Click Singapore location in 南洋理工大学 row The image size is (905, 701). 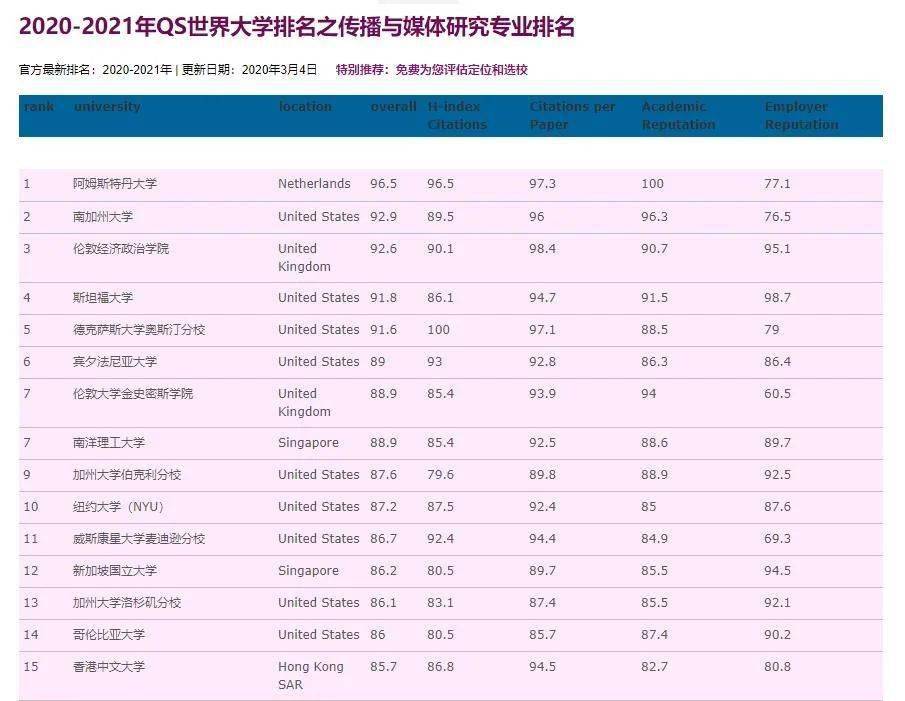point(308,443)
